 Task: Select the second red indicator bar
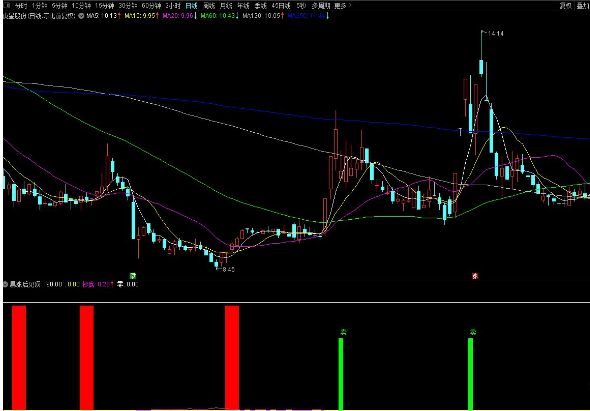click(87, 357)
